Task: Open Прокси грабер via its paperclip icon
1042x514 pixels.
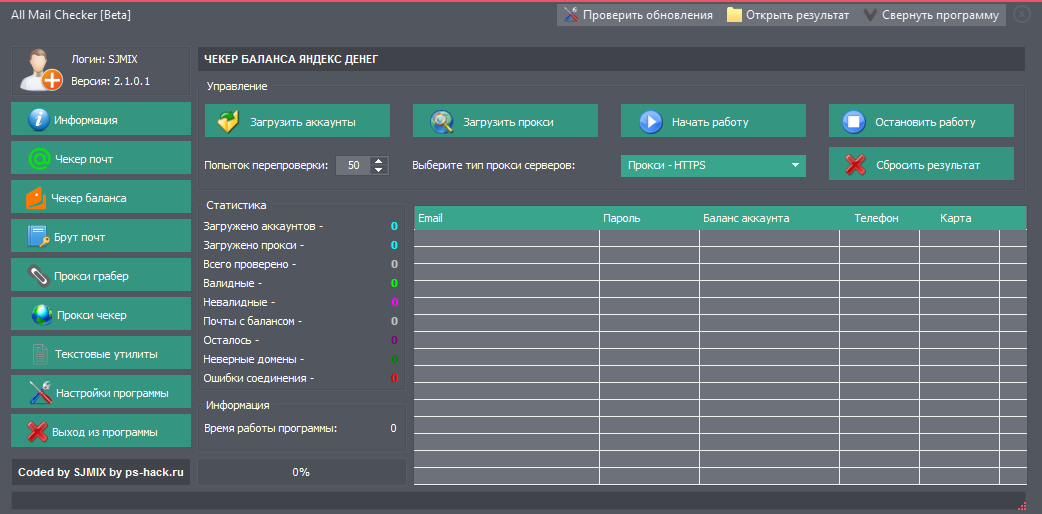Action: coord(39,276)
